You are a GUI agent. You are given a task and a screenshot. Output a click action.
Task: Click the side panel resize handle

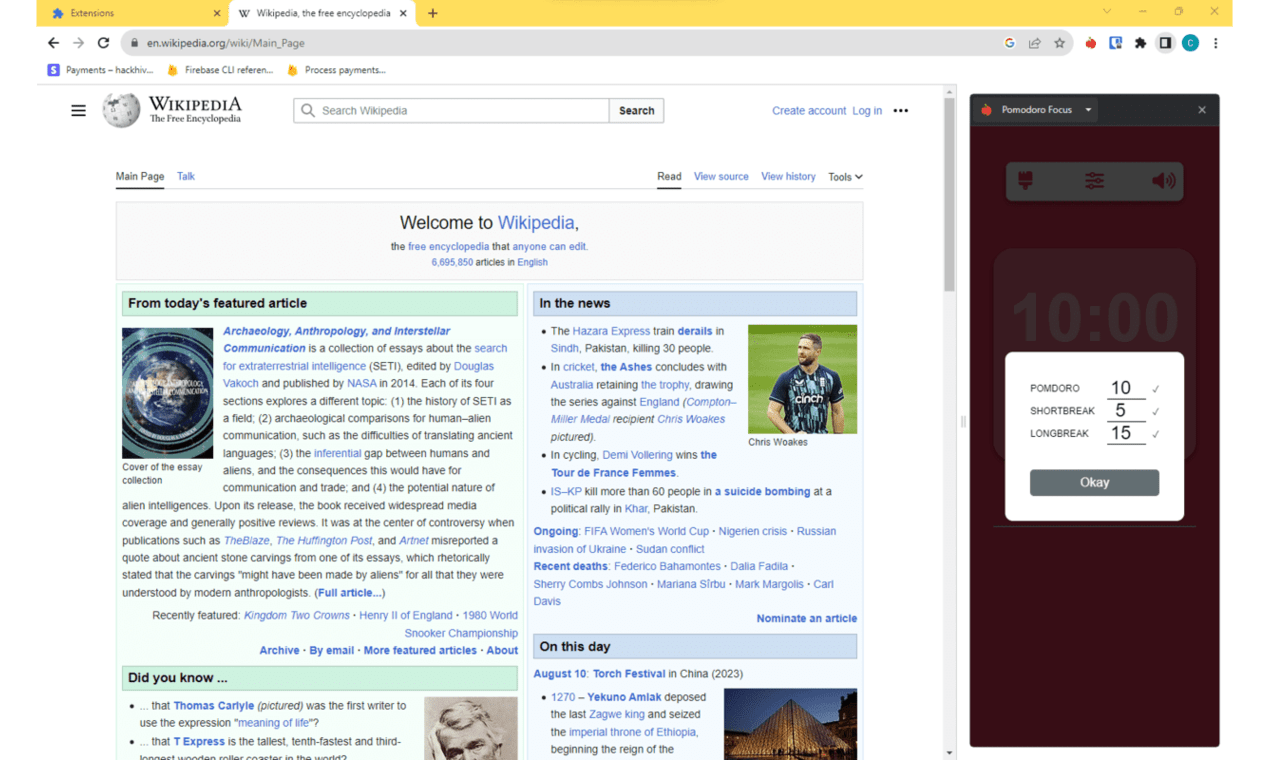point(963,422)
